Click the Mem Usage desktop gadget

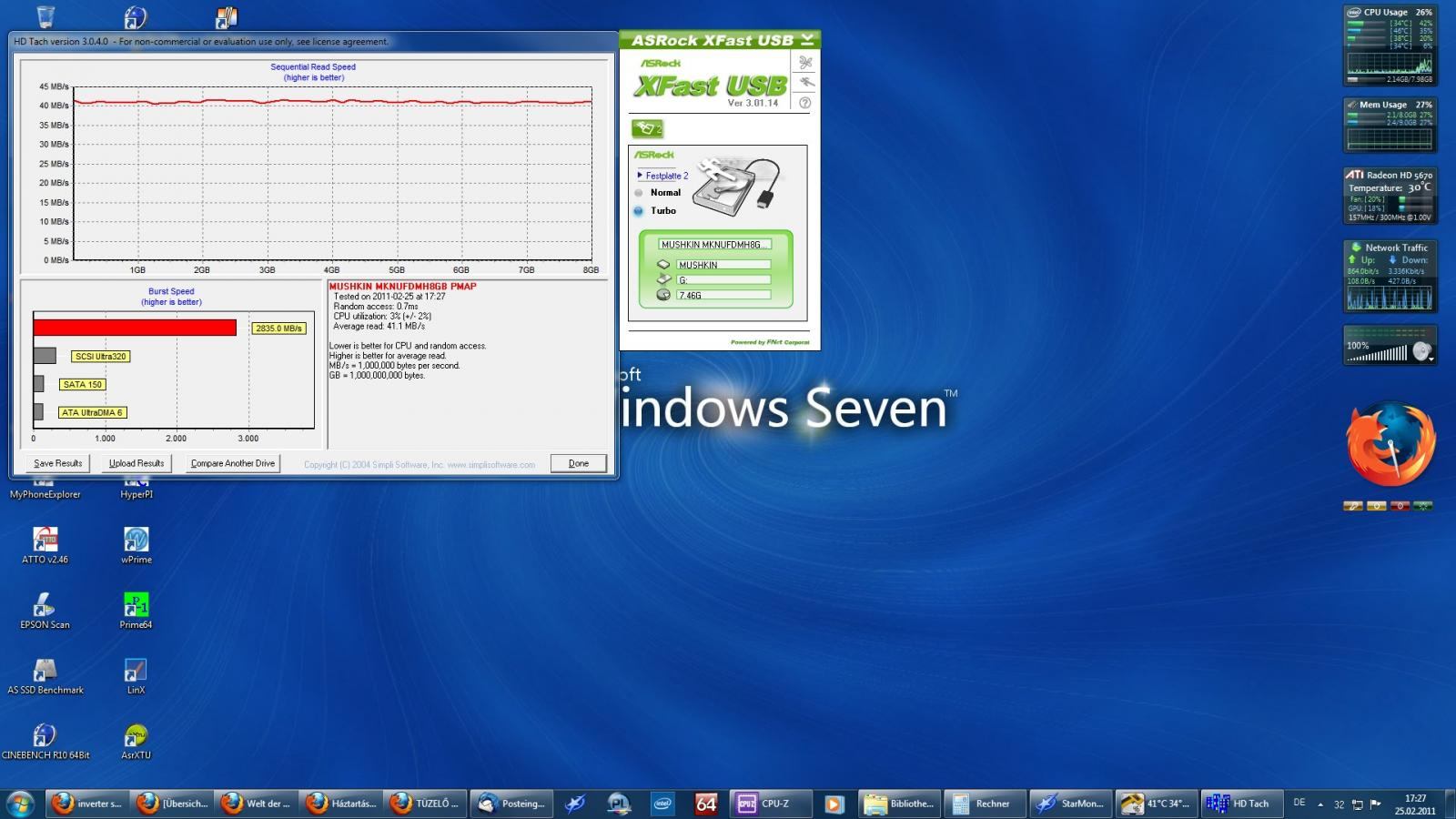[1390, 125]
